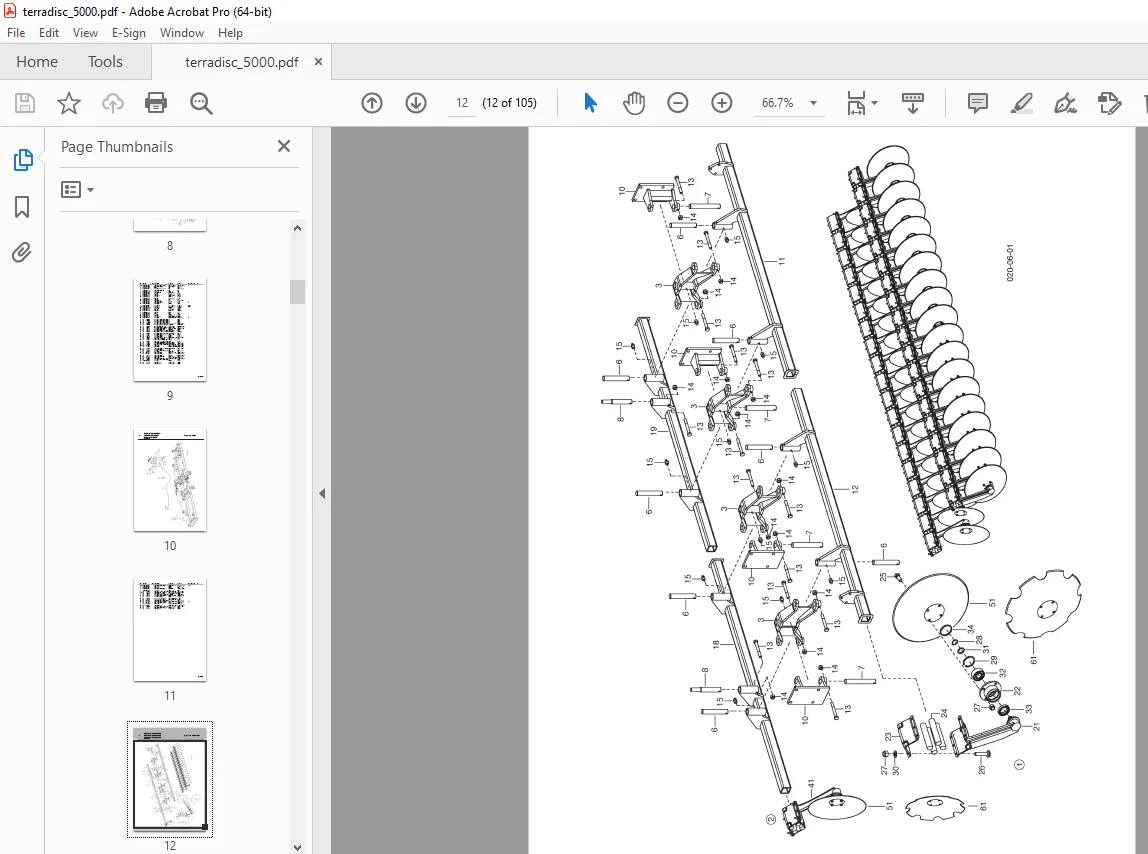The width and height of the screenshot is (1148, 854).
Task: Click the (12 of 105) page count
Action: [x=510, y=103]
